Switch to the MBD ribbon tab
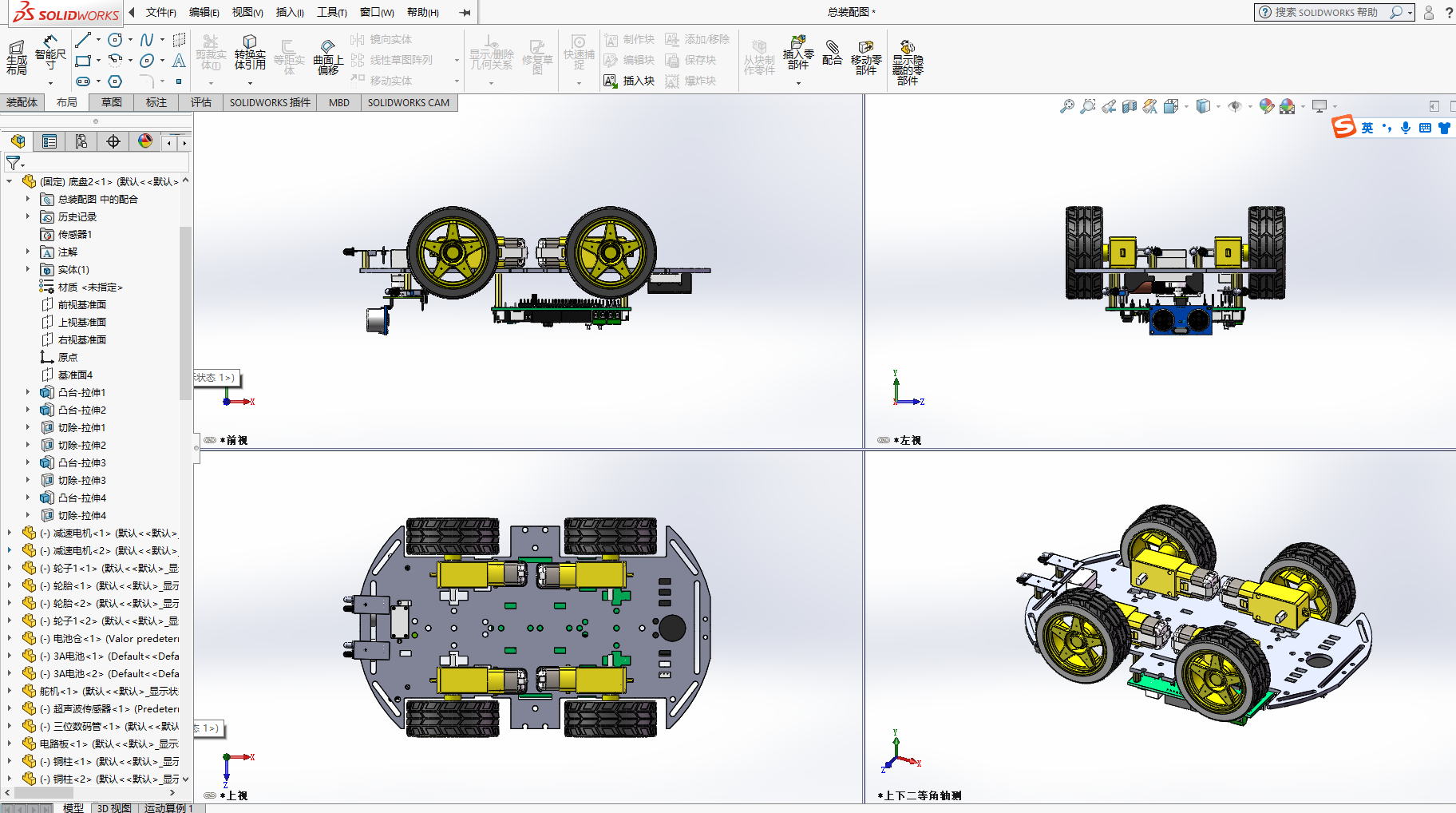This screenshot has width=1456, height=813. (x=339, y=102)
